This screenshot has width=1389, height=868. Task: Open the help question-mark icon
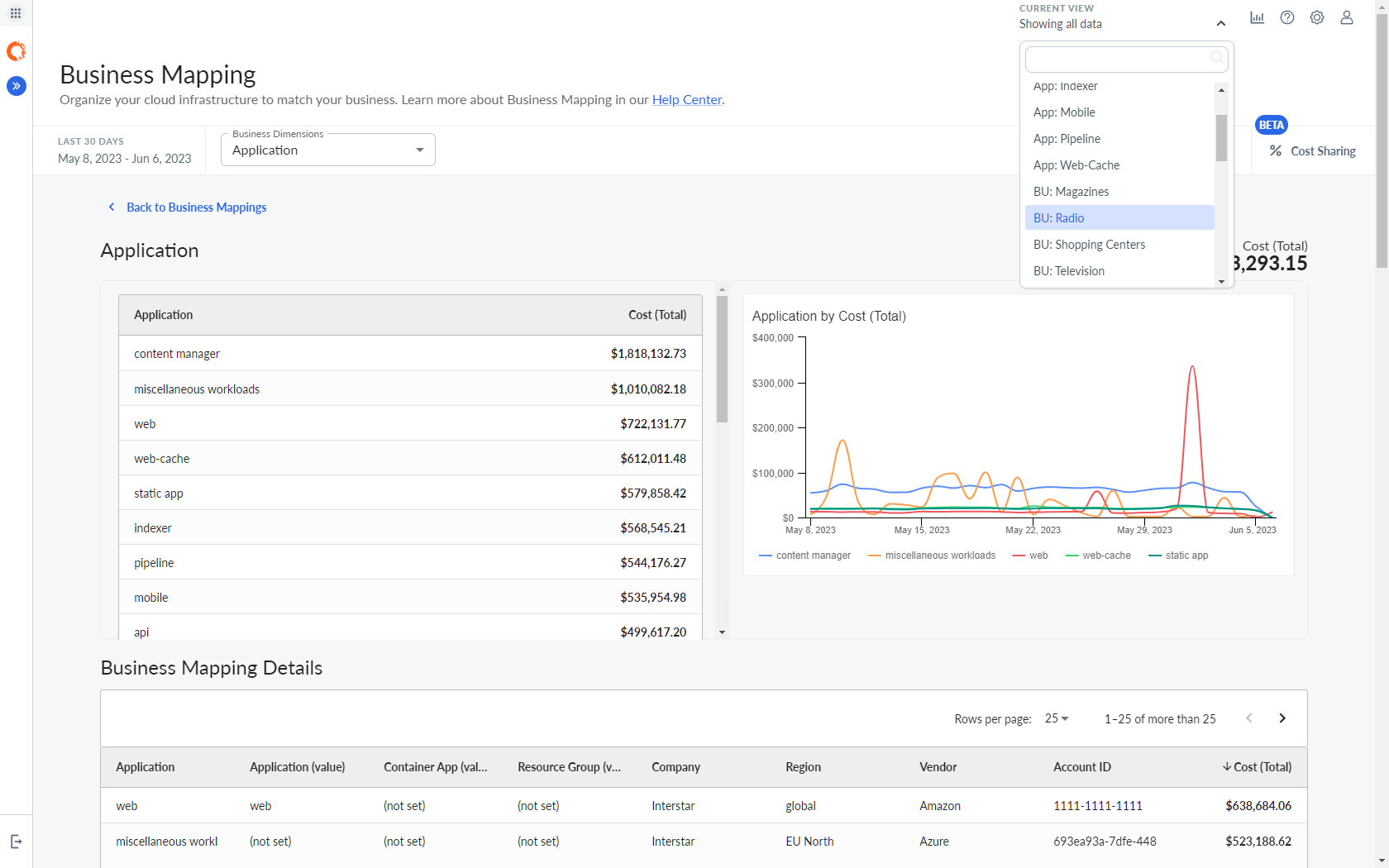[x=1287, y=17]
